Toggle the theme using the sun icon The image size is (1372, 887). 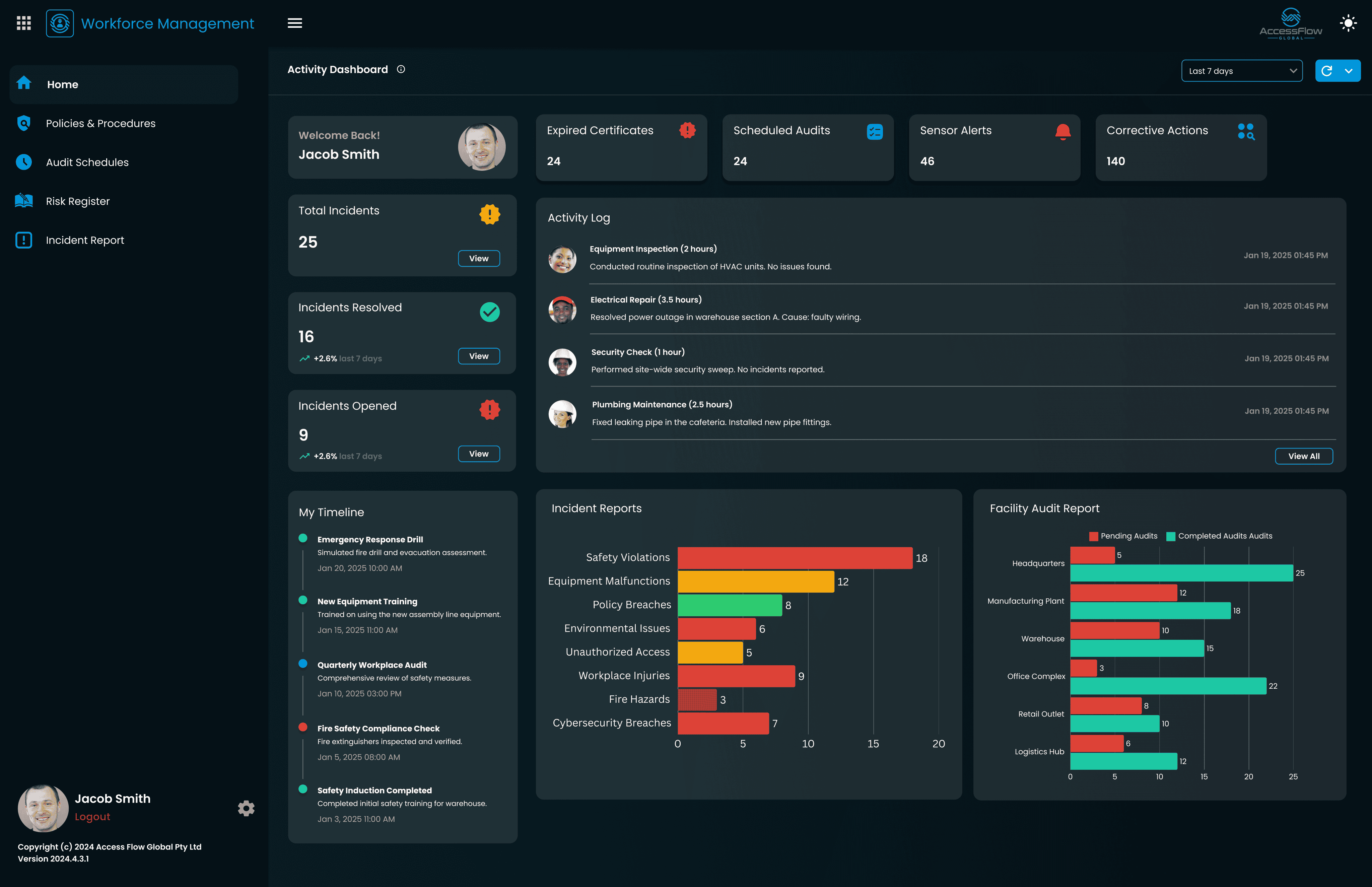(1348, 23)
